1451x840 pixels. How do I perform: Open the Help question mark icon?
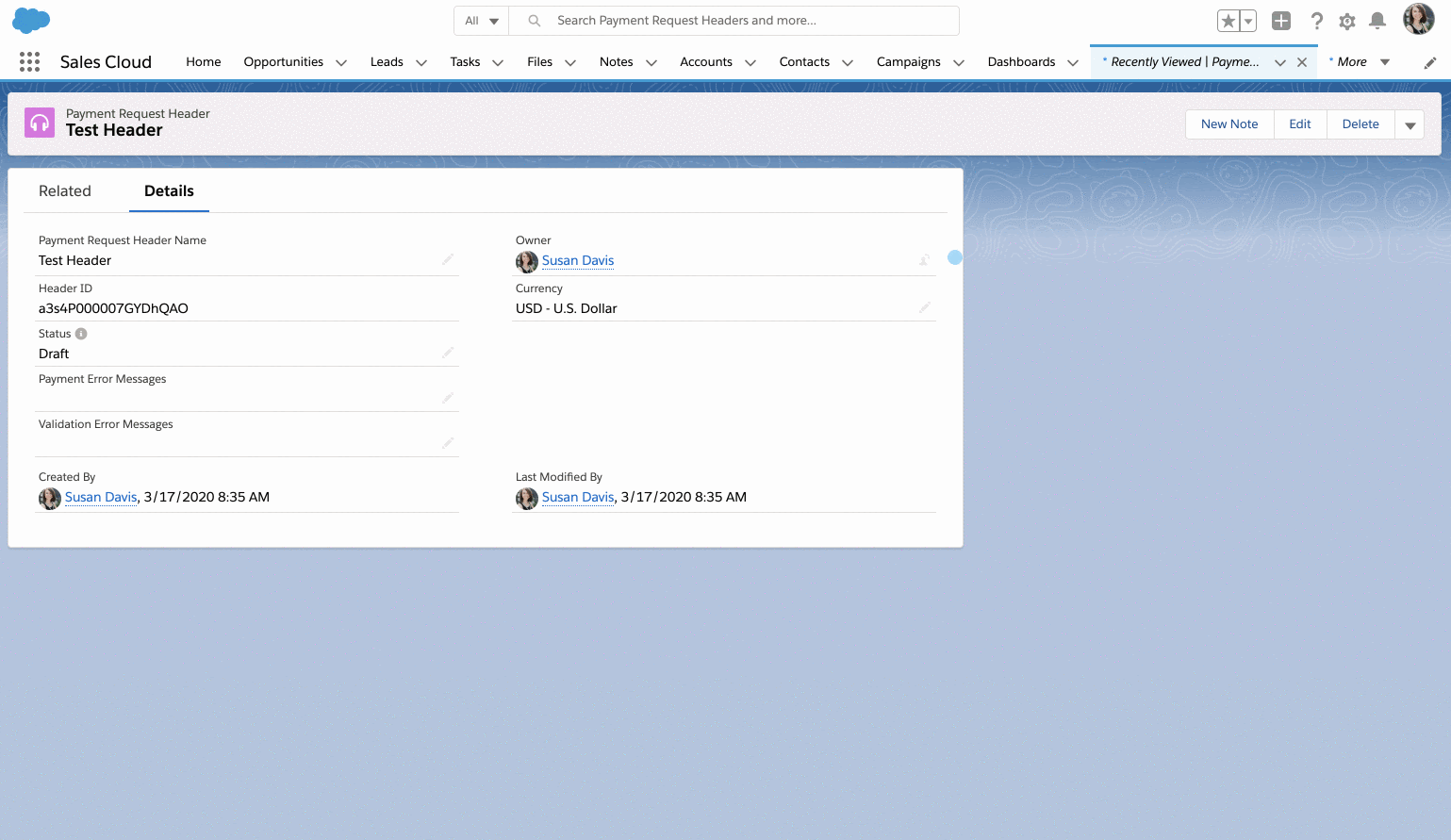click(1317, 21)
